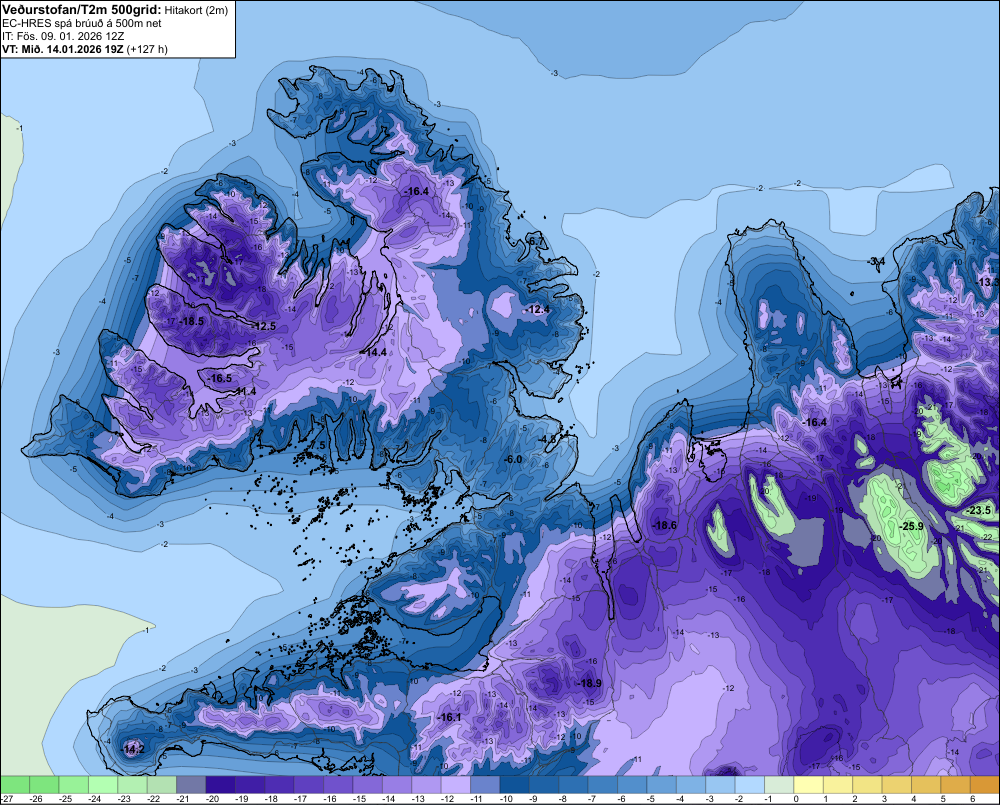Click the "-3.4" temperature value on the map

[876, 261]
